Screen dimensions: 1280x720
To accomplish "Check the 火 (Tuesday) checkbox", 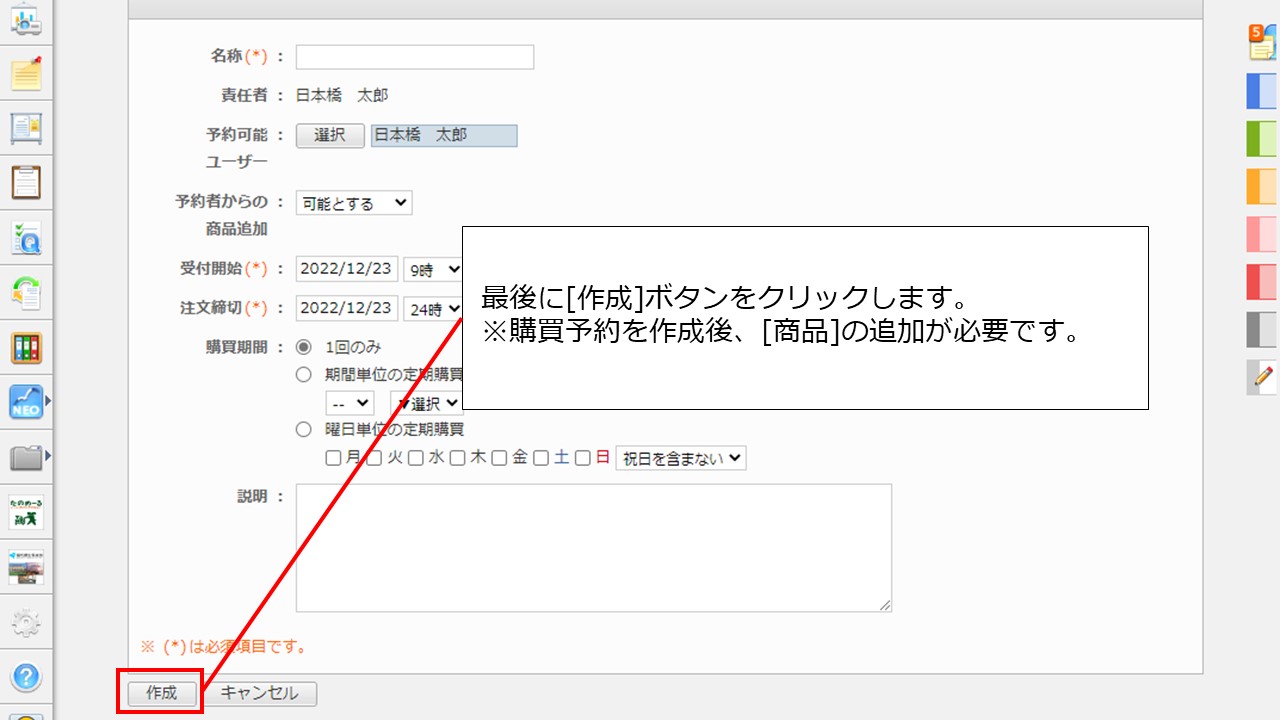I will [374, 458].
